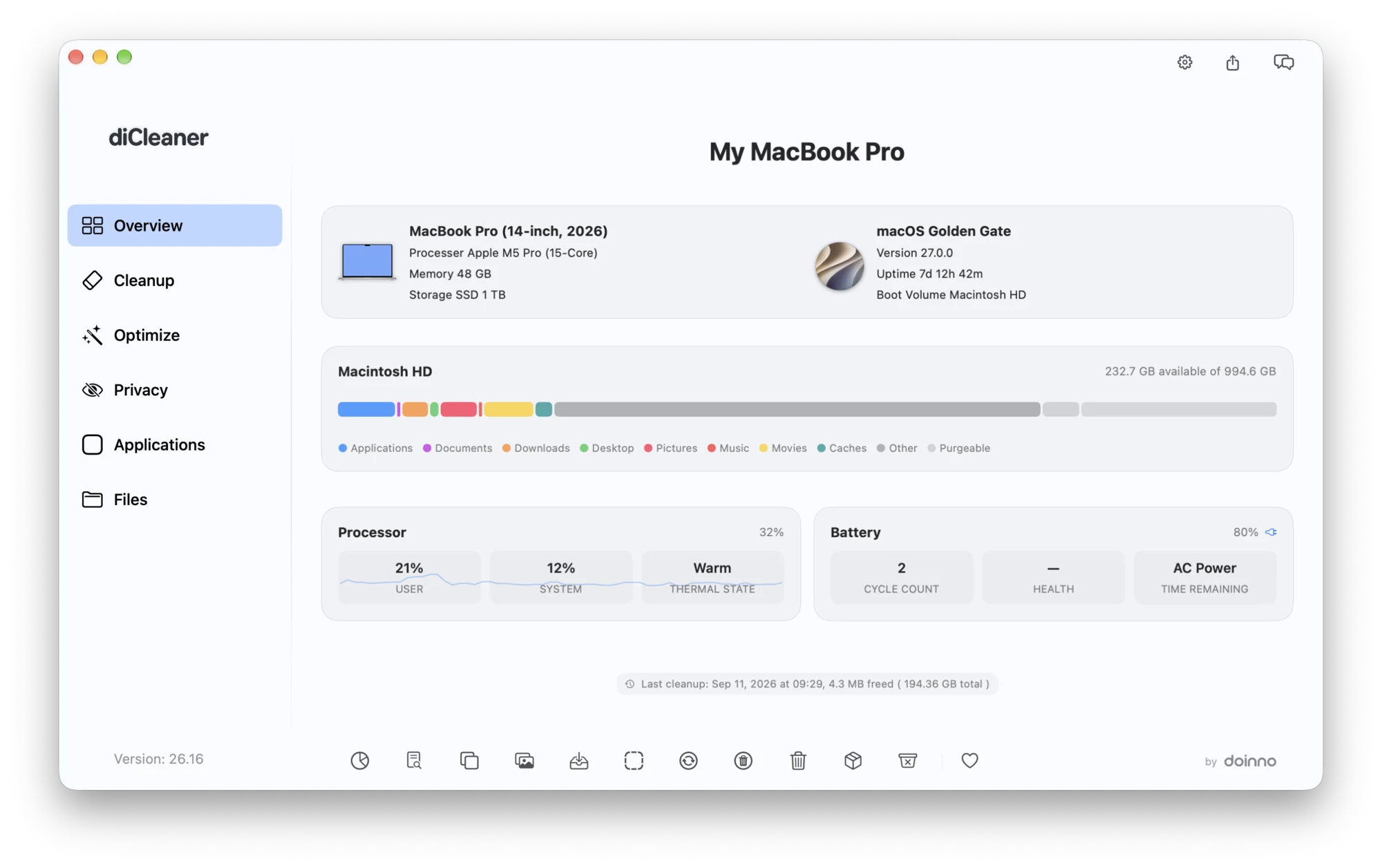Image resolution: width=1382 pixels, height=868 pixels.
Task: Click the plain trash can icon
Action: 798,760
